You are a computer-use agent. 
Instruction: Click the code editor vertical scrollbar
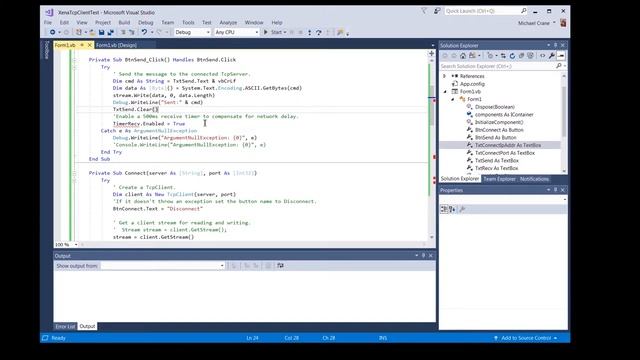(x=431, y=149)
